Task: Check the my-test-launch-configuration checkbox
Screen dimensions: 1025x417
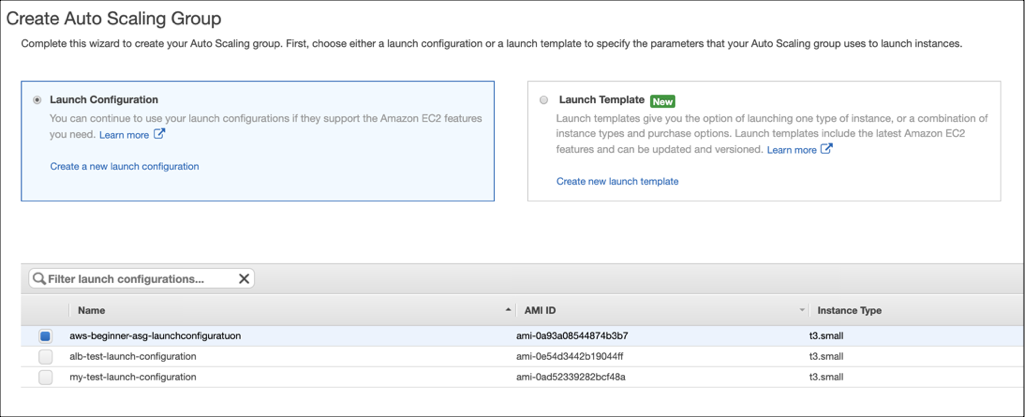Action: point(45,377)
